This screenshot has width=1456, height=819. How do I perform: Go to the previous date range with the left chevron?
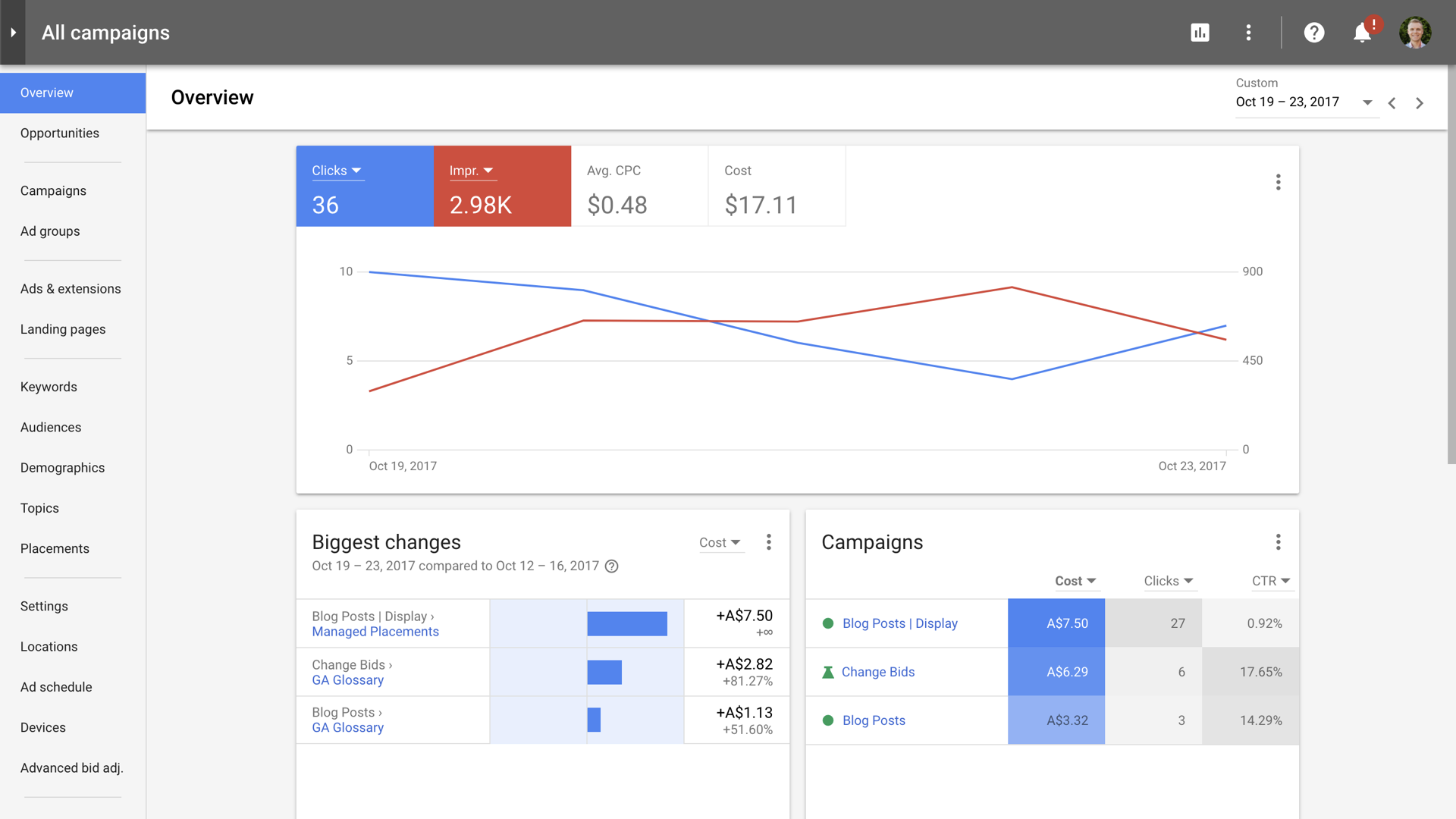tap(1392, 102)
